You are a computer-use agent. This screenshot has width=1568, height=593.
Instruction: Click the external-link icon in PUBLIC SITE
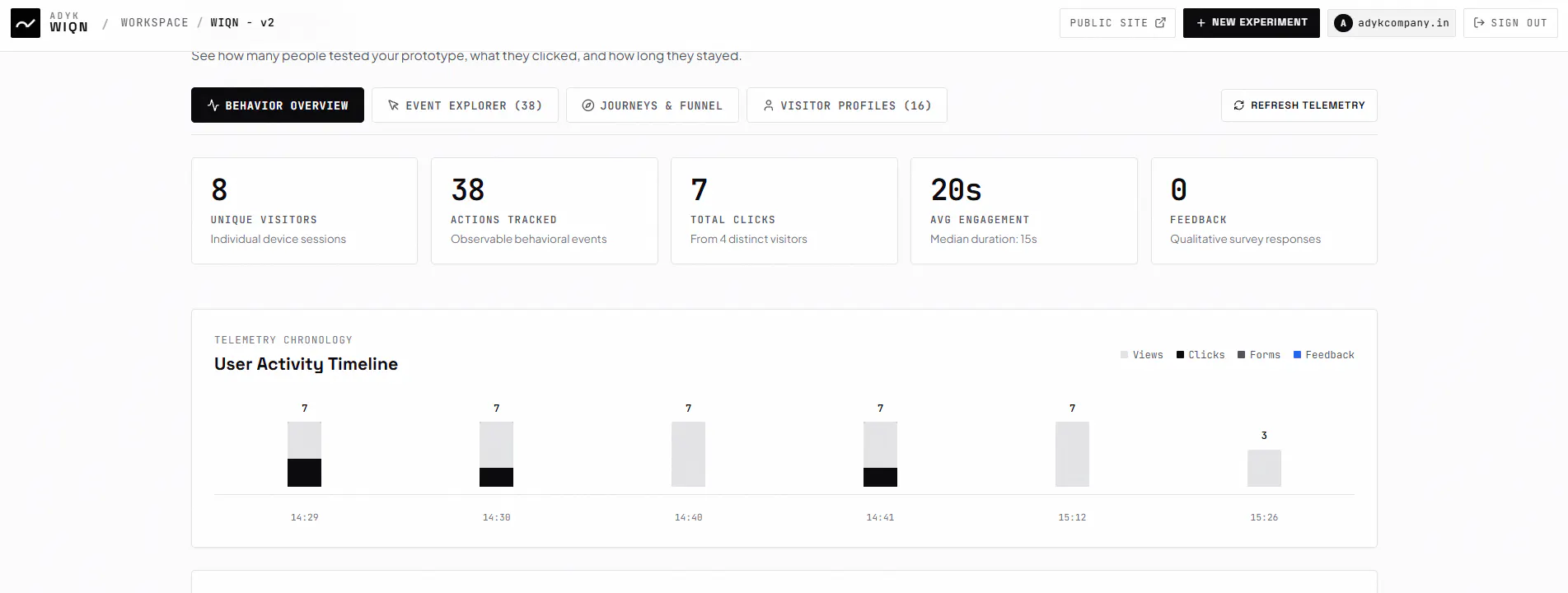[1160, 23]
